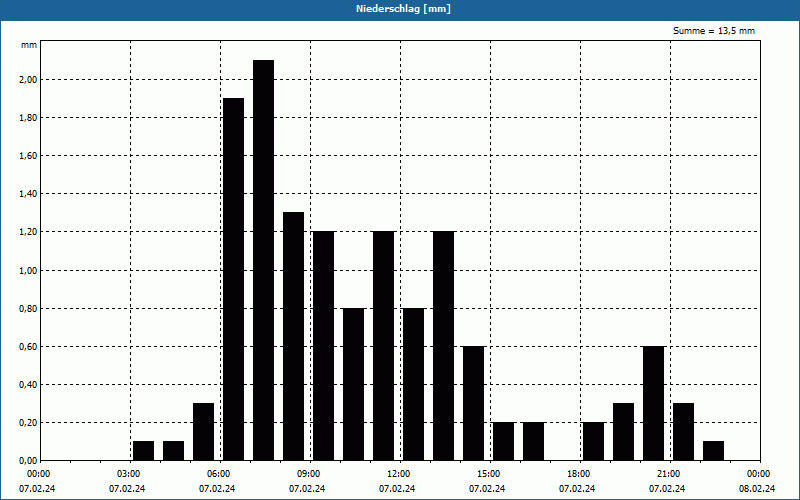800x500 pixels.
Task: Click the 12:00 time label
Action: (x=400, y=474)
